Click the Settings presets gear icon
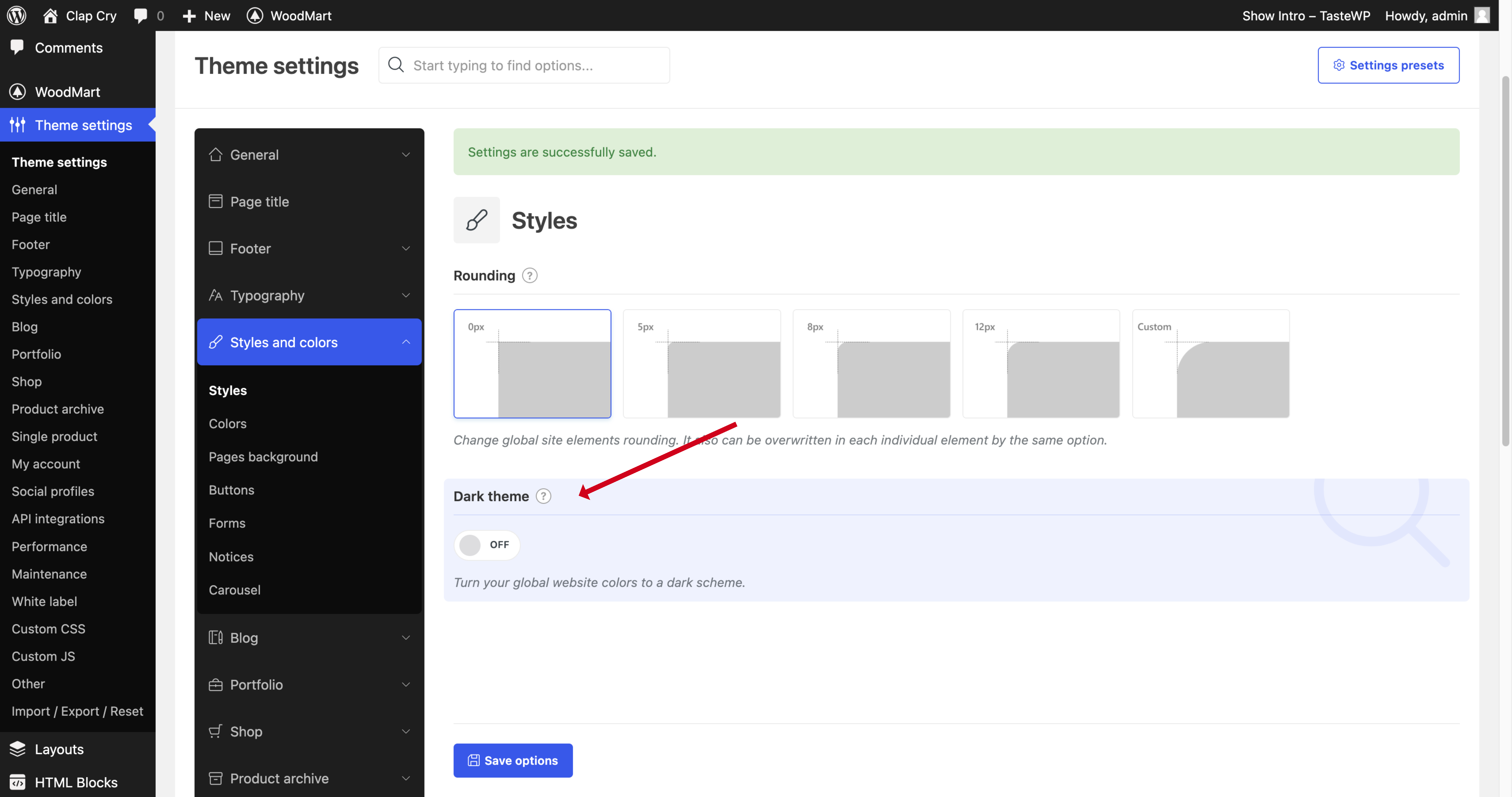This screenshot has height=797, width=1512. (x=1339, y=65)
